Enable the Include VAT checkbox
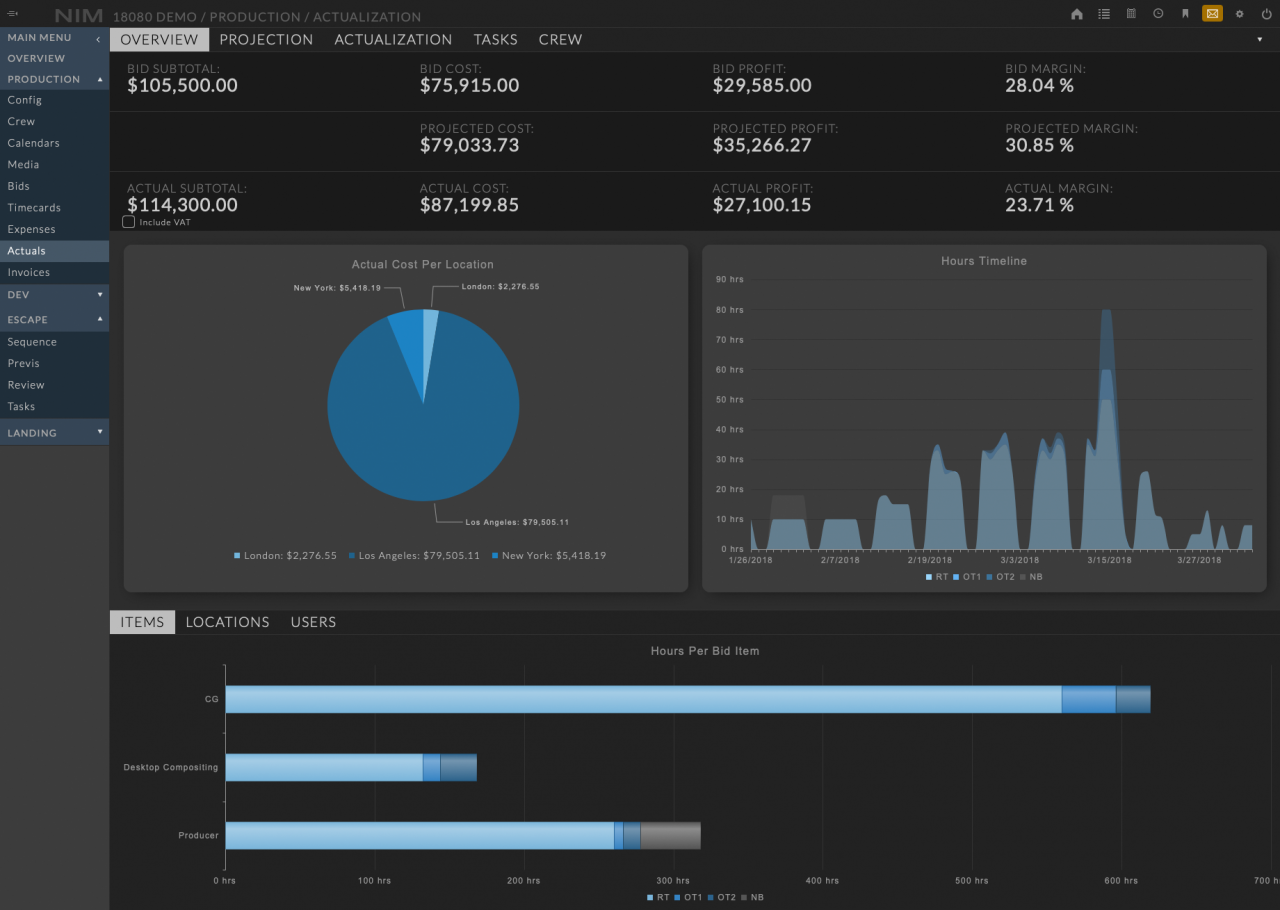The height and width of the screenshot is (910, 1280). (x=129, y=222)
